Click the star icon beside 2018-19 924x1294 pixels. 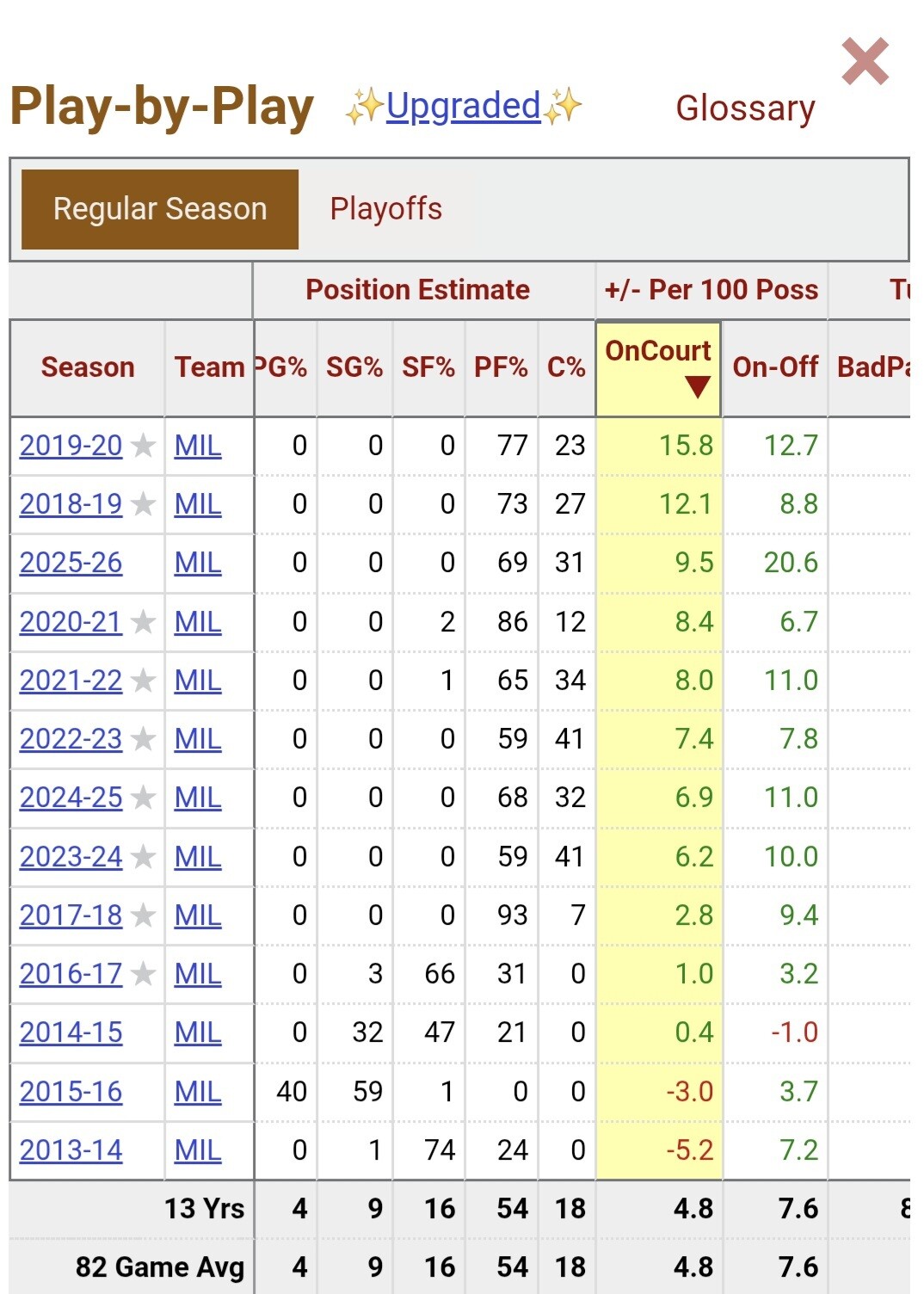(x=143, y=504)
